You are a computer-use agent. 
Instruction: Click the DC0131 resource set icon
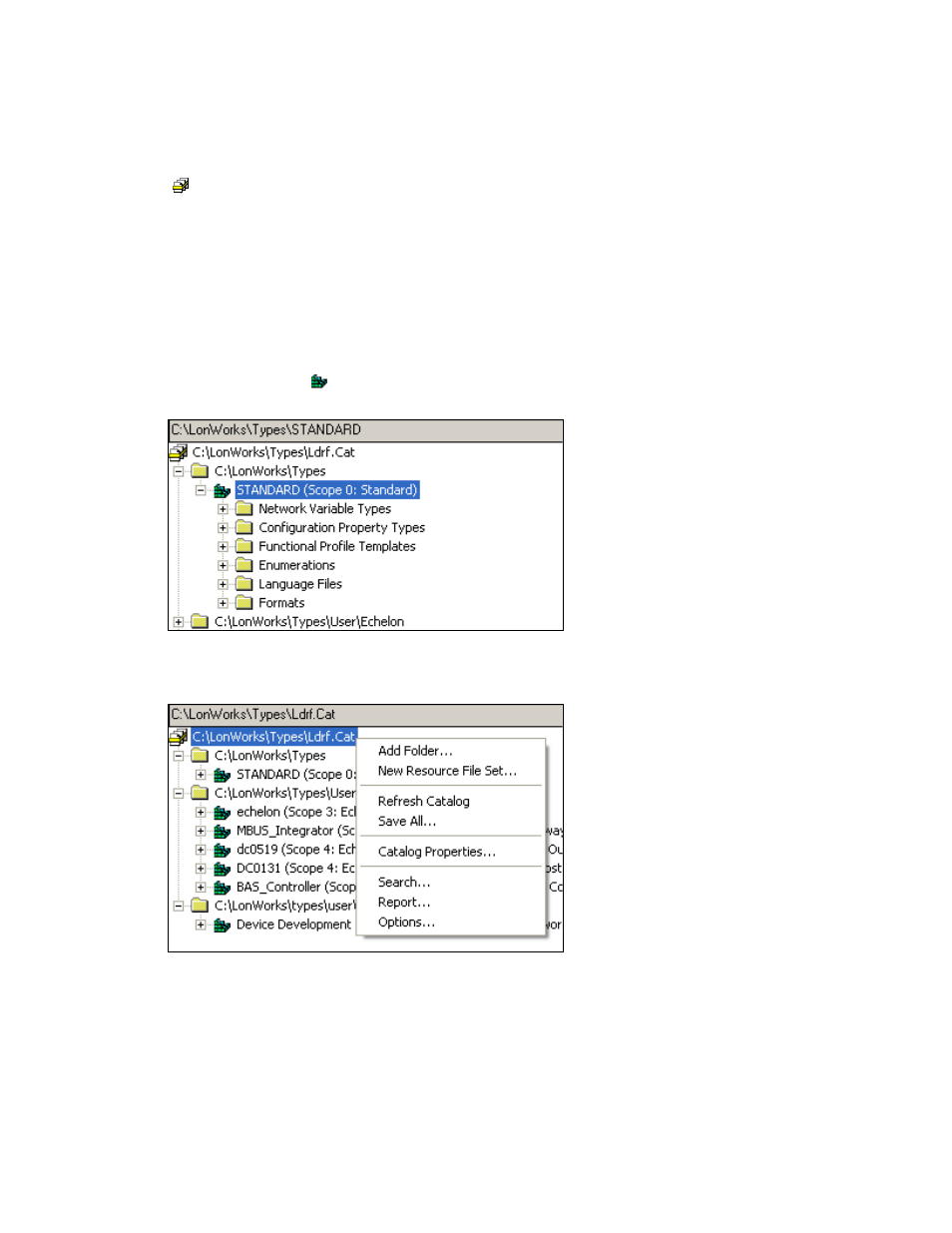click(x=222, y=869)
